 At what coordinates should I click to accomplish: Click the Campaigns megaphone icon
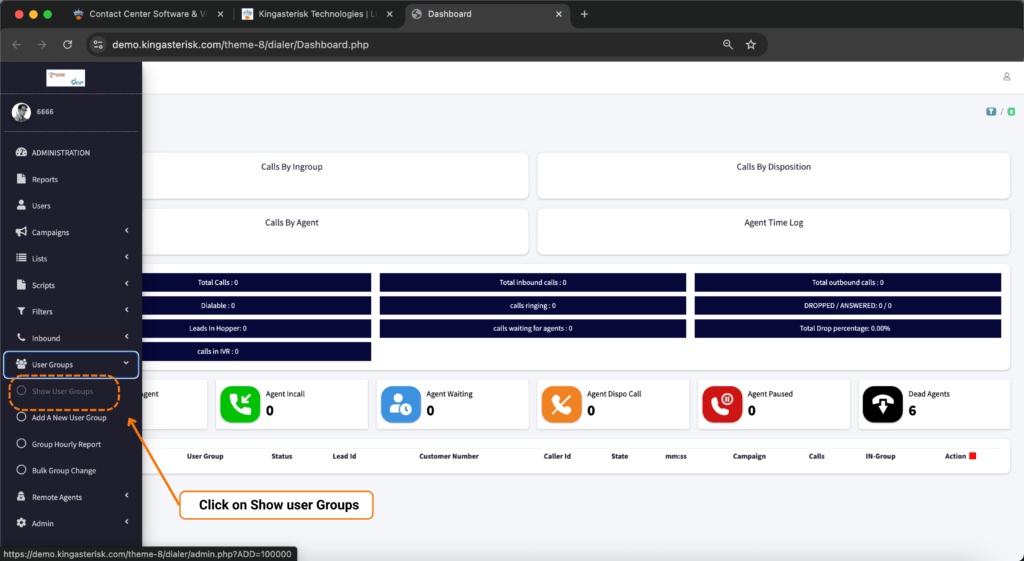click(x=21, y=232)
